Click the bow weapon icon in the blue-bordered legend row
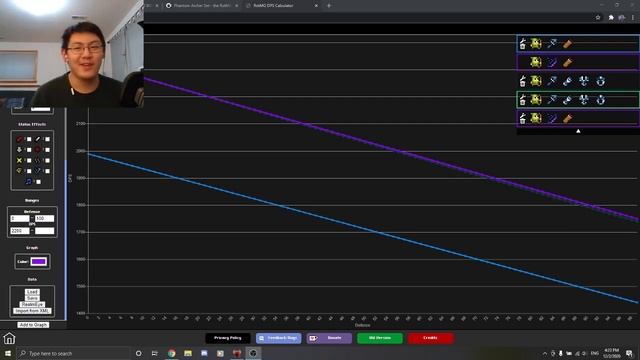640x360 pixels. point(552,44)
